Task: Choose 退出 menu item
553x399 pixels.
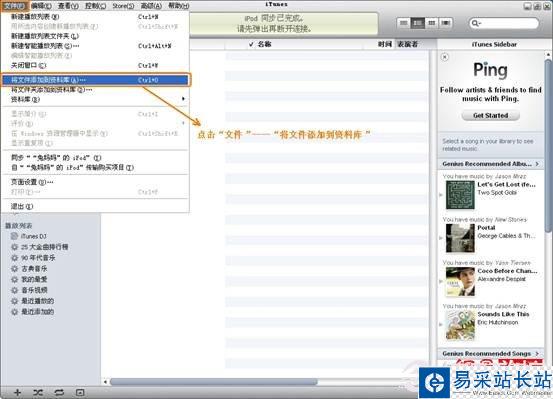Action: (x=95, y=206)
